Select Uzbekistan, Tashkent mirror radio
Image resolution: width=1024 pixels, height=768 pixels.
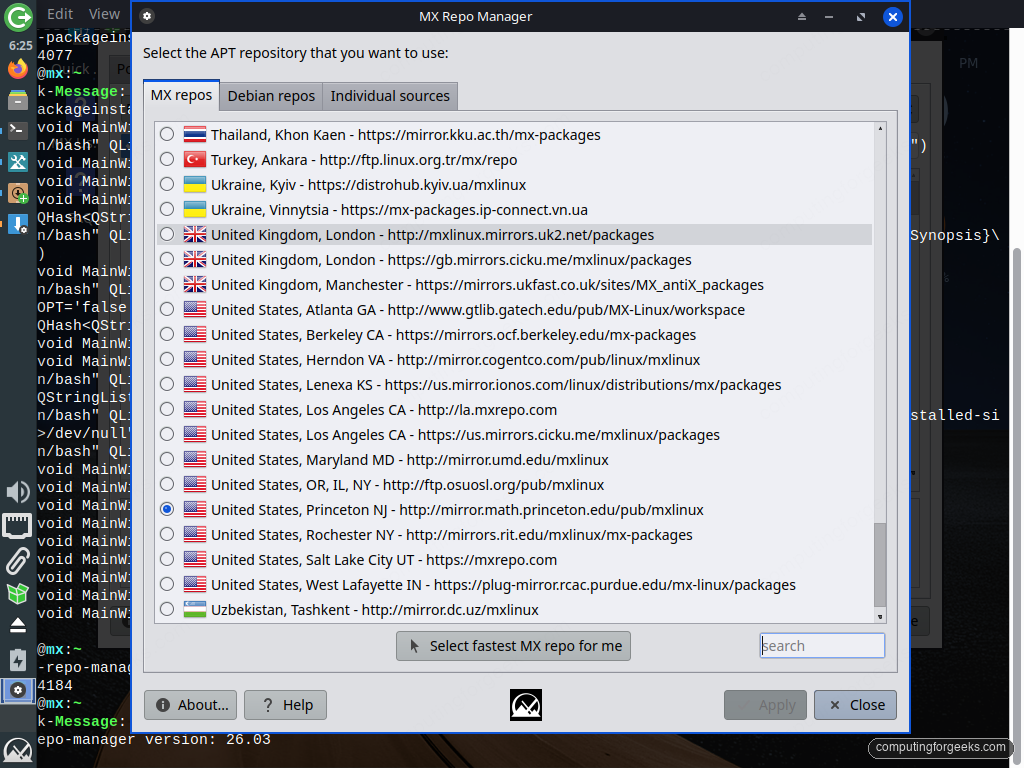pyautogui.click(x=167, y=609)
